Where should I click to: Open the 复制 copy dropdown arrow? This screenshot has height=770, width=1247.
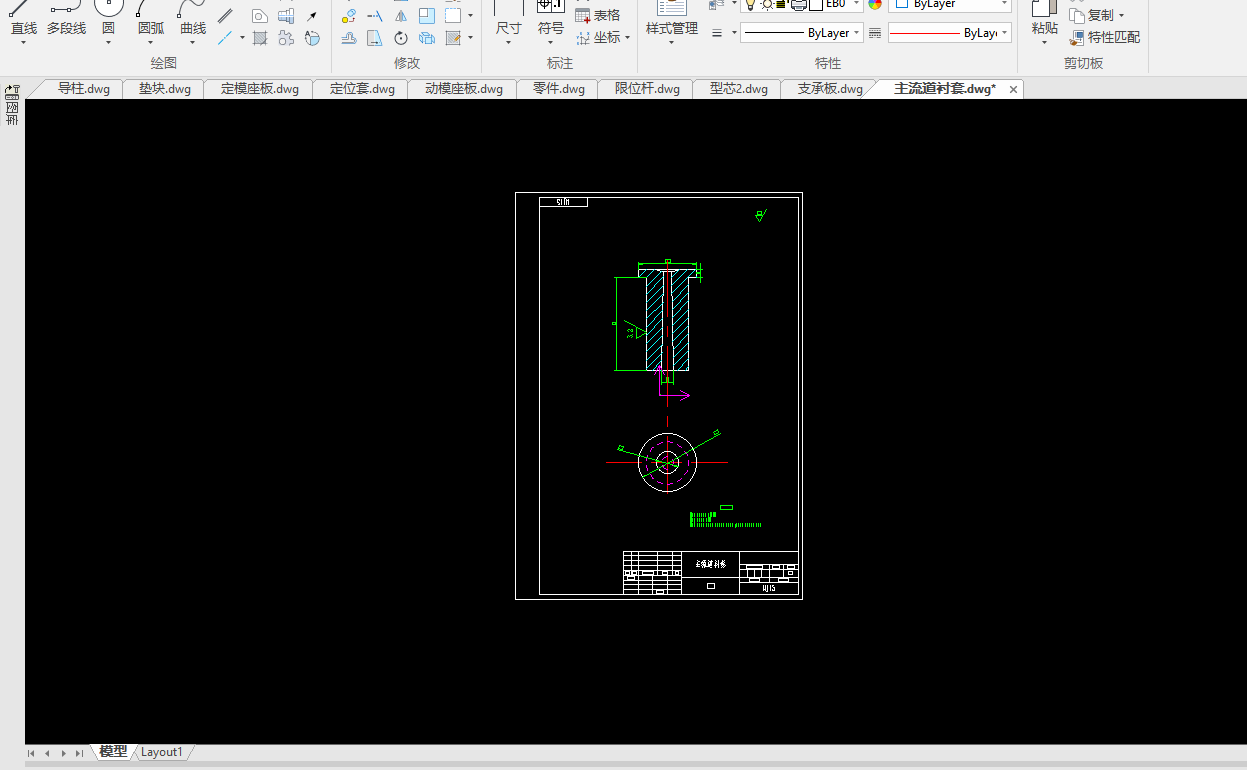(1121, 16)
